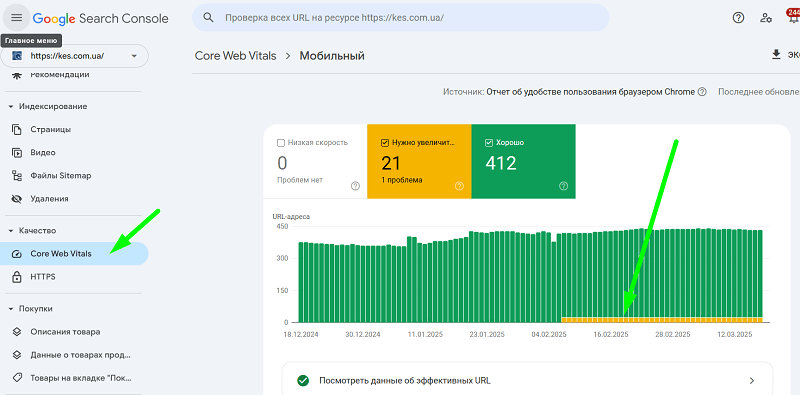Click the Google Search Console logo
The width and height of the screenshot is (800, 395).
tap(101, 18)
